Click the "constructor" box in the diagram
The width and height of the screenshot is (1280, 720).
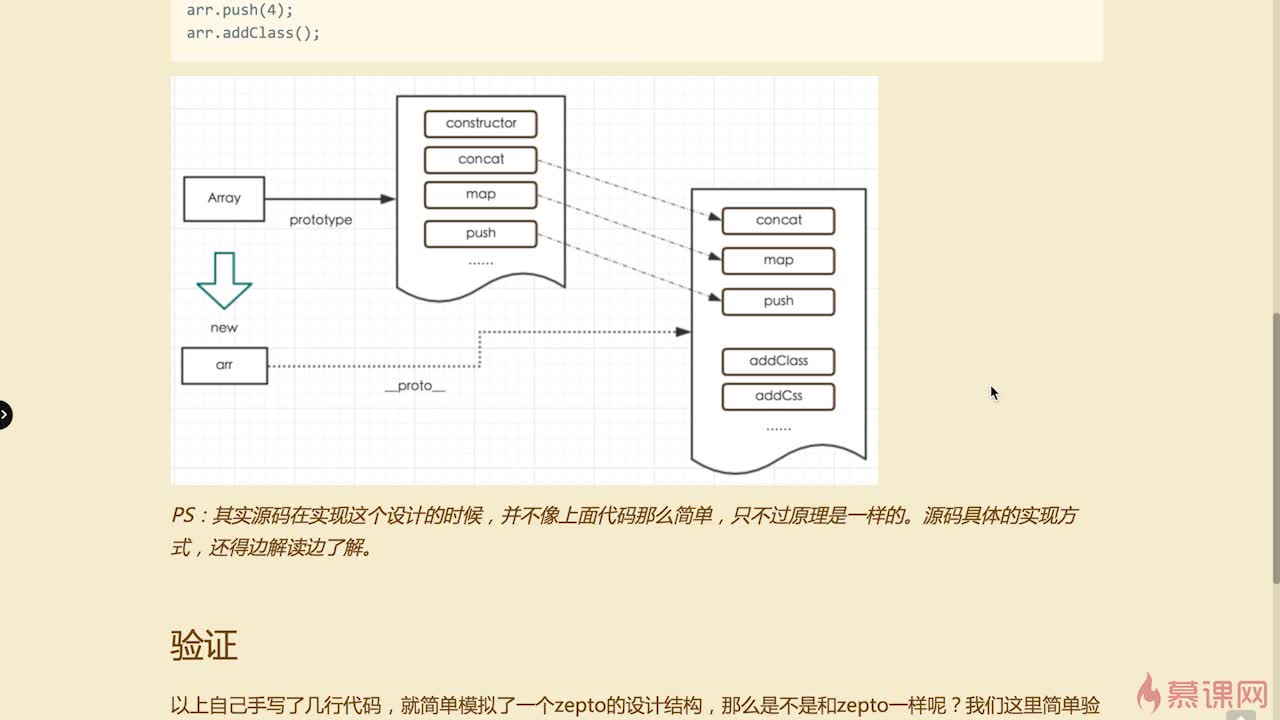coord(481,123)
